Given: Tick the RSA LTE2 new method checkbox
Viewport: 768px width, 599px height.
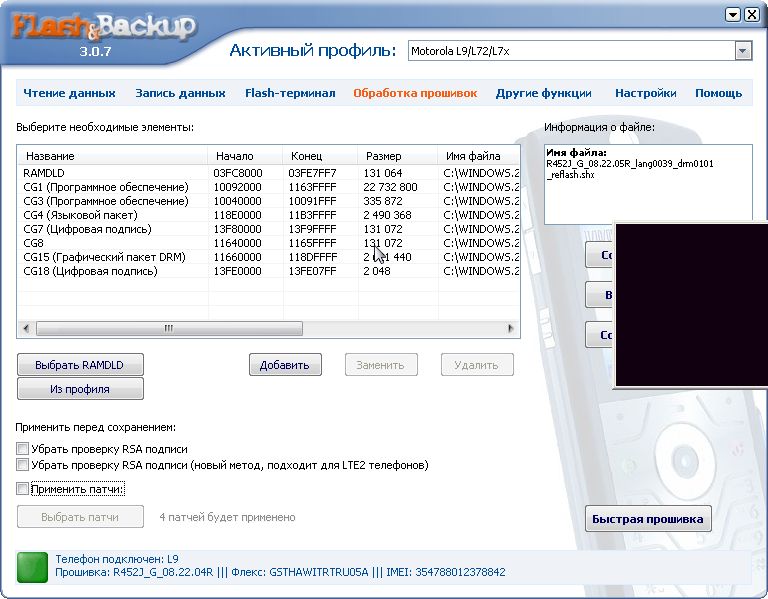Looking at the screenshot, I should [23, 464].
